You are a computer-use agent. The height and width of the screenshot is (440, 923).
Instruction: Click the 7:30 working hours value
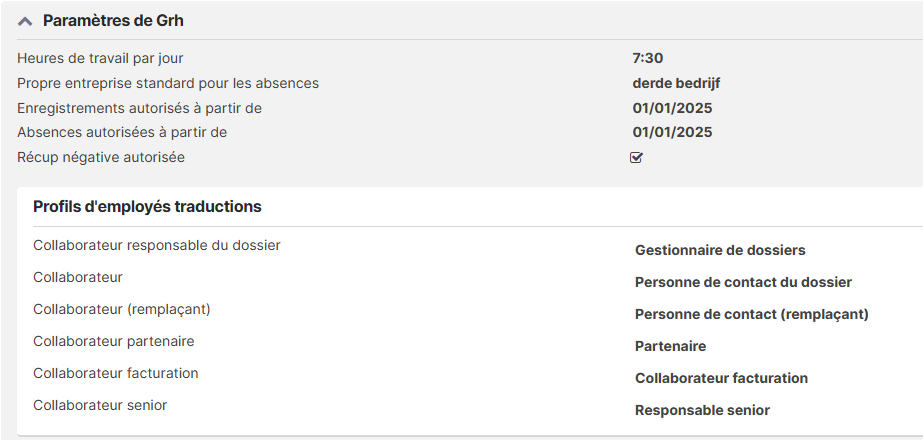pos(647,58)
